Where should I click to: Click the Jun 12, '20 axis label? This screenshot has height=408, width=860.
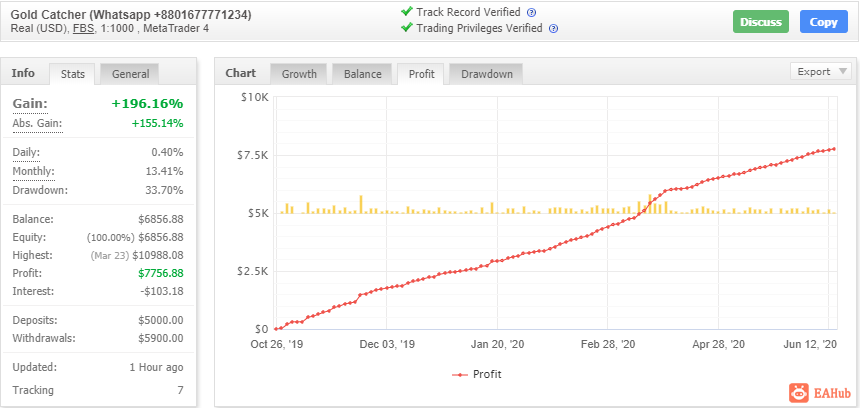coord(810,344)
